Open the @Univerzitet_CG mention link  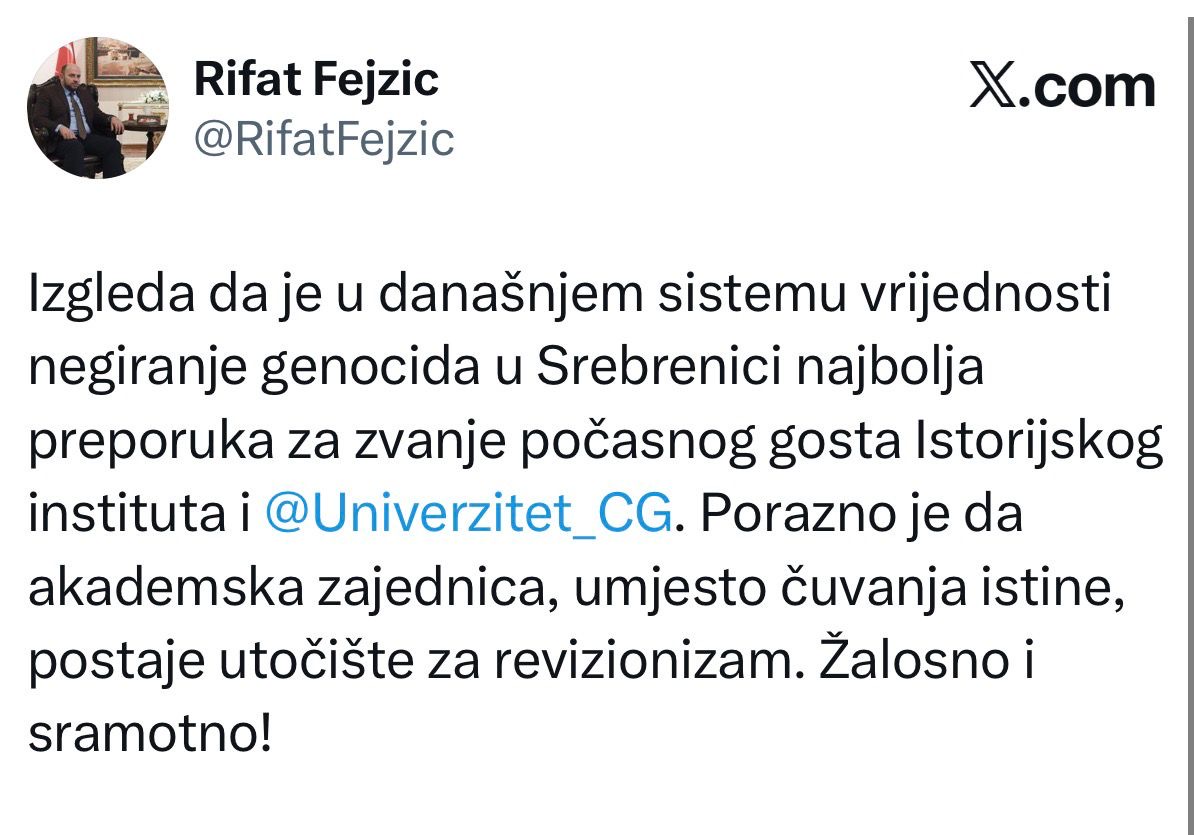[x=468, y=515]
